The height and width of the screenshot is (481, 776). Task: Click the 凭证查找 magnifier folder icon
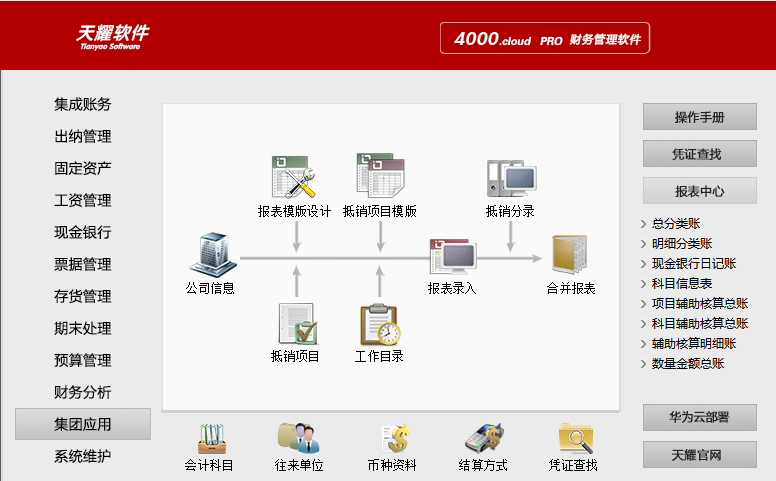[573, 438]
